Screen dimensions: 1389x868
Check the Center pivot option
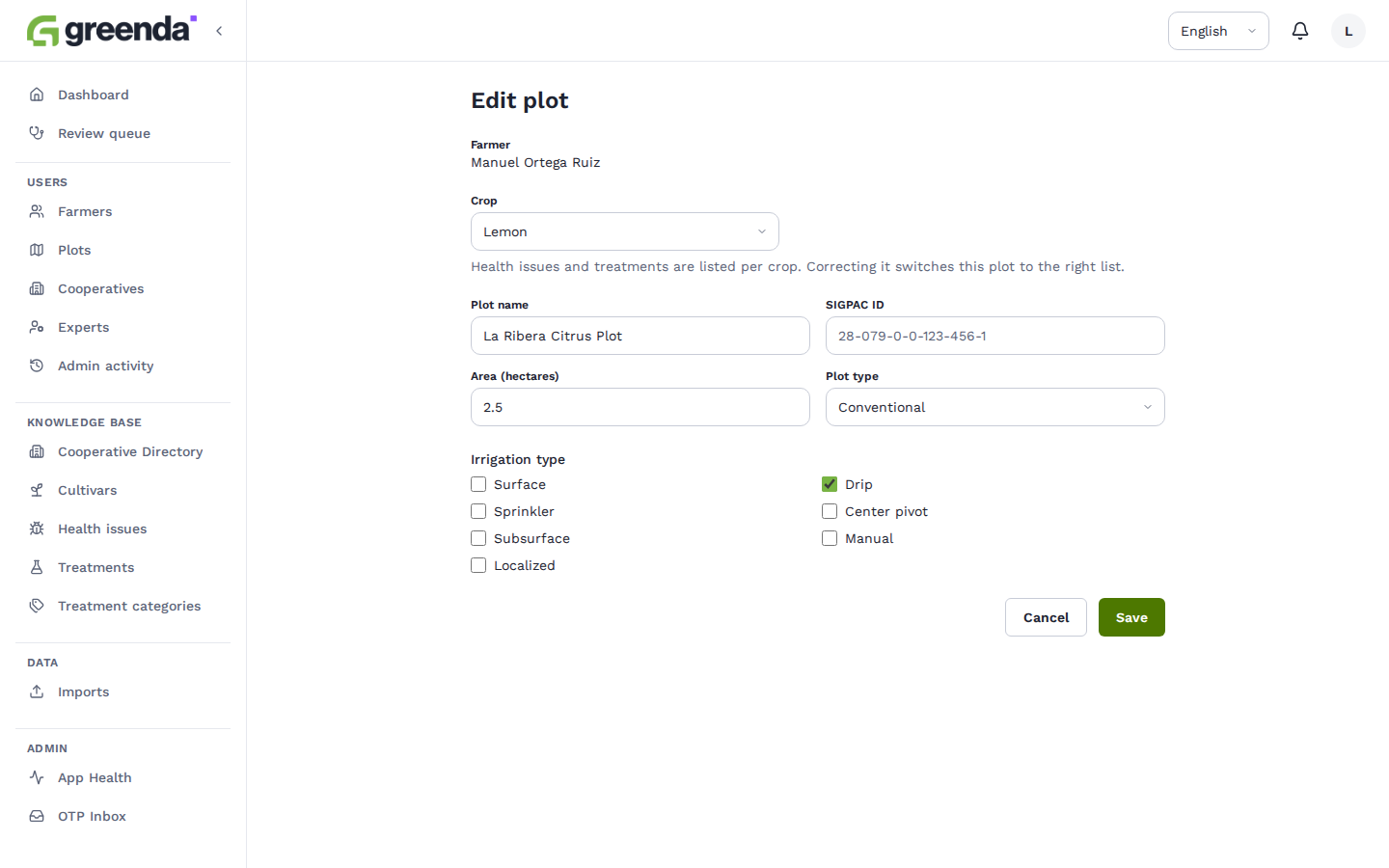830,511
